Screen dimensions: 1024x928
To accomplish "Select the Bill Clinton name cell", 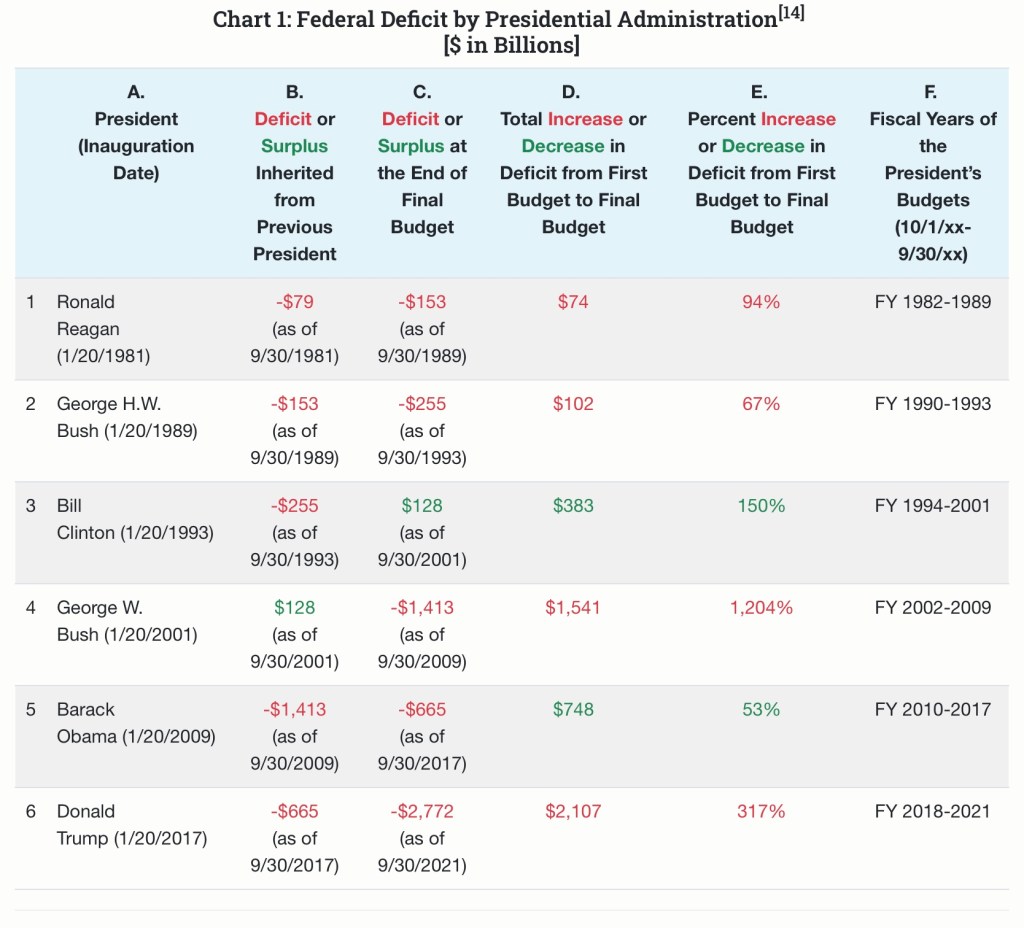I will (x=134, y=519).
